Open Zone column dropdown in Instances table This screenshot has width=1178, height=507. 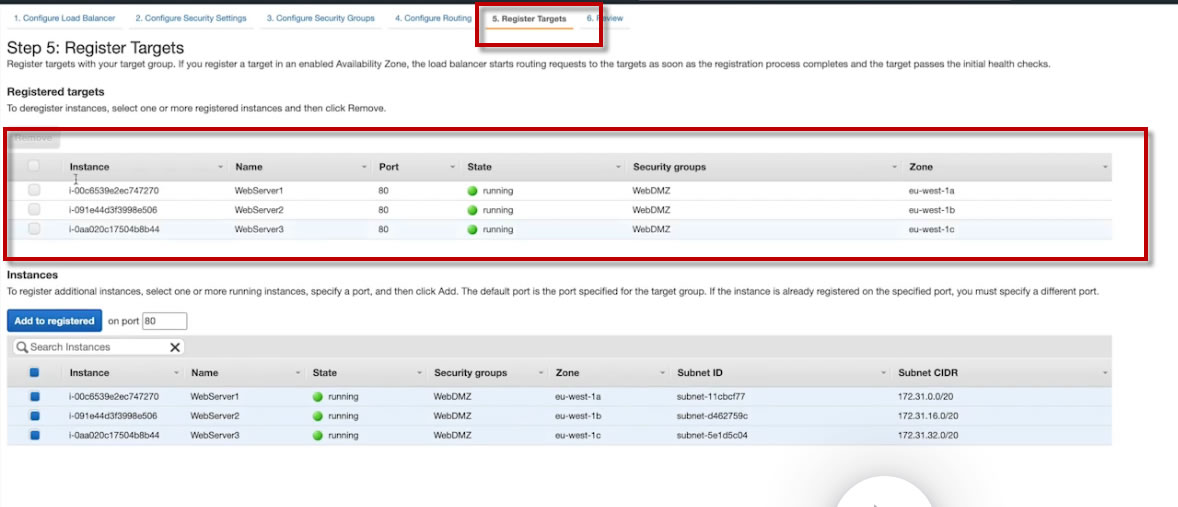[663, 373]
